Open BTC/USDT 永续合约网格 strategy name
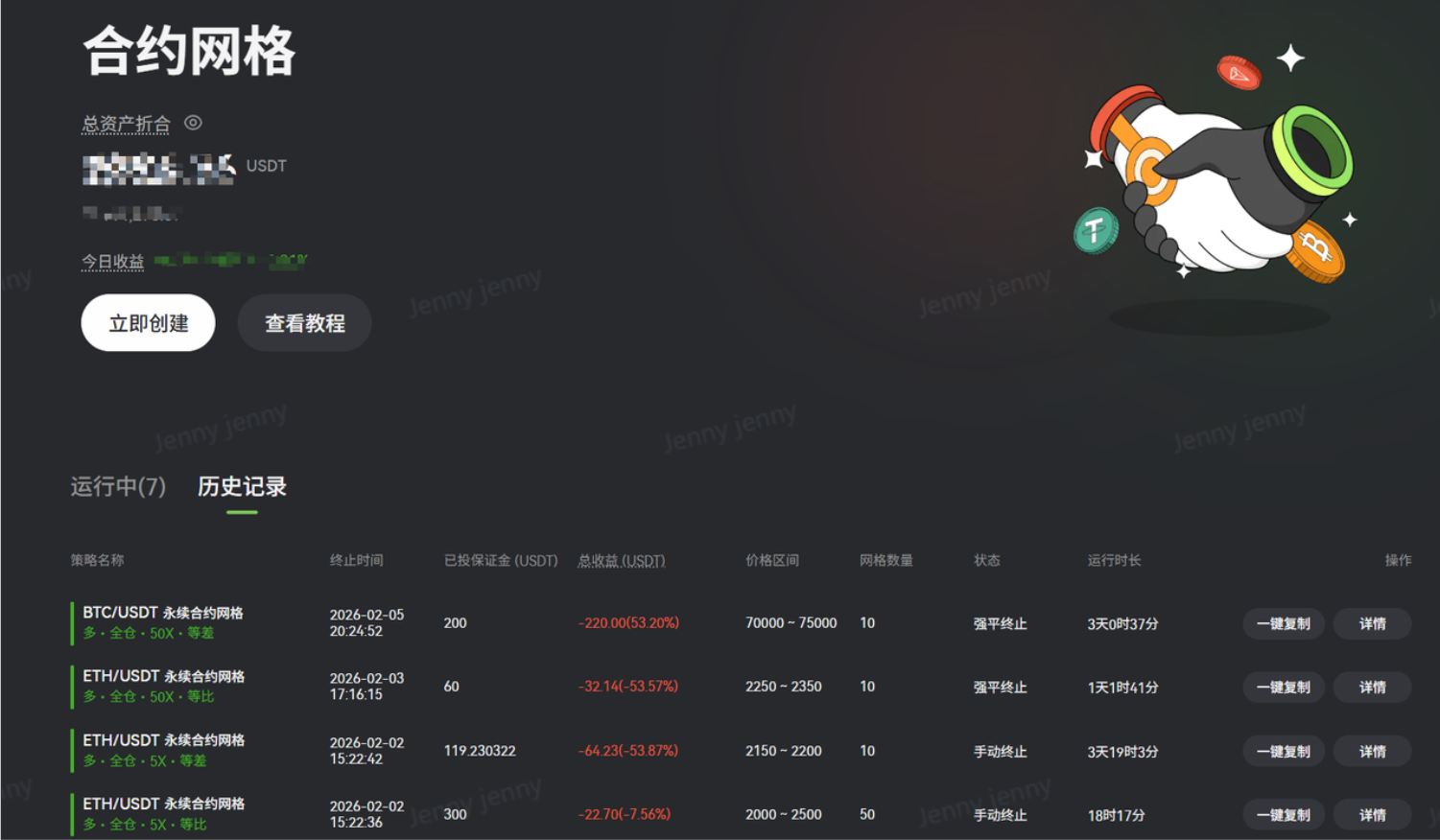1440x840 pixels. point(163,613)
